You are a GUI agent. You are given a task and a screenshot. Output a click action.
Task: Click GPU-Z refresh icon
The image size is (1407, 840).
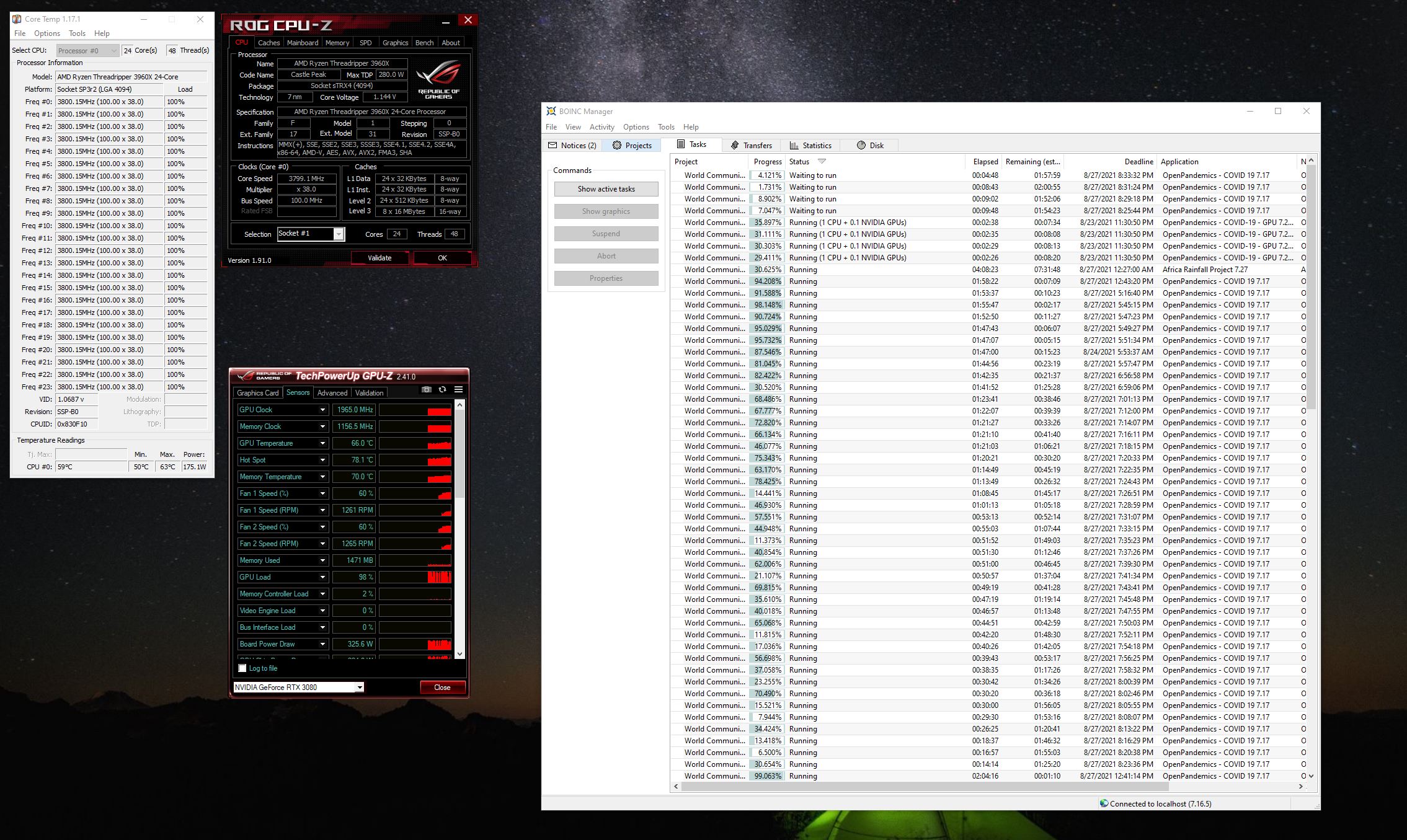[x=442, y=390]
